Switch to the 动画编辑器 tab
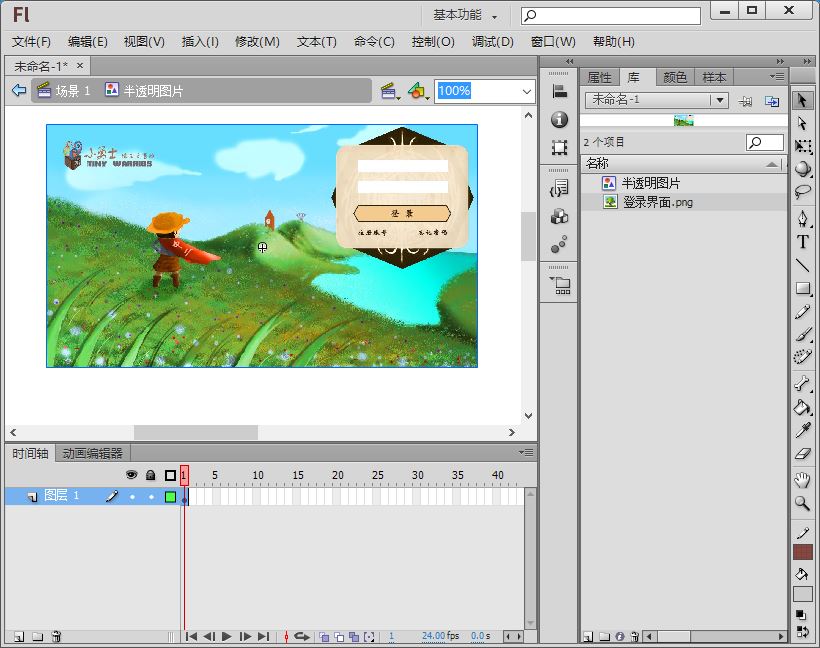This screenshot has width=820, height=648. (x=93, y=453)
